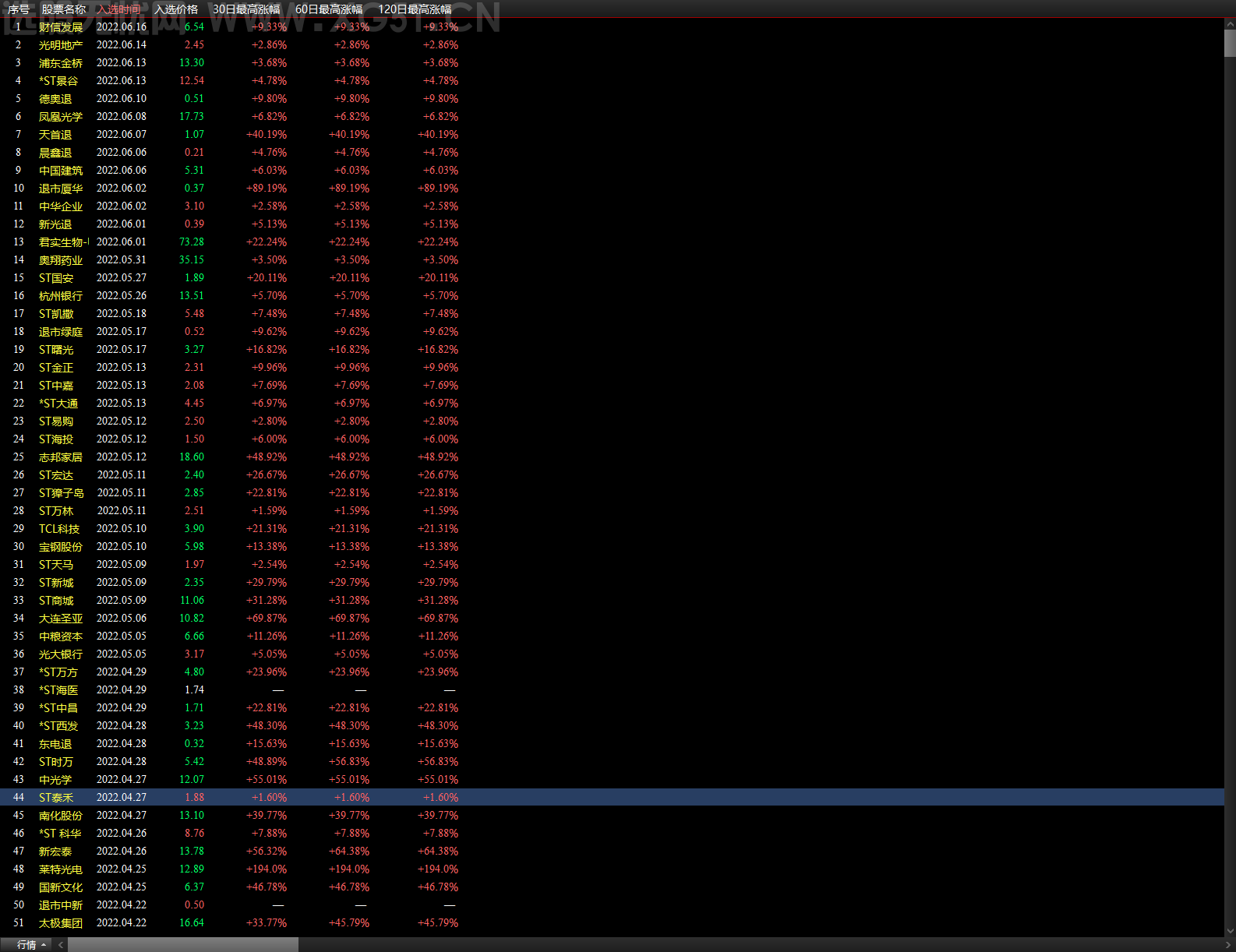Sort by the 序号 column header

click(19, 9)
